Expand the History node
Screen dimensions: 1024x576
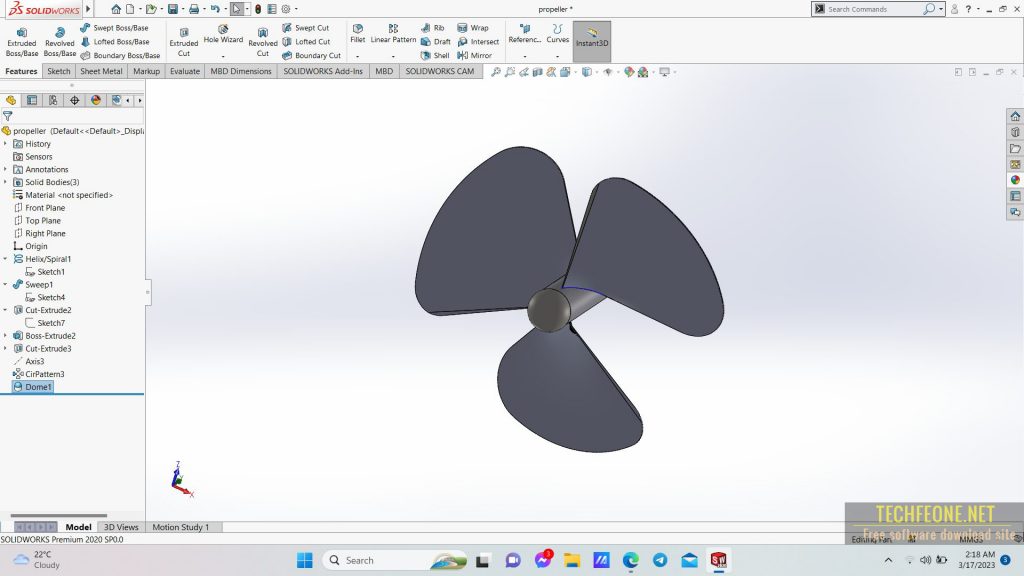pos(5,144)
